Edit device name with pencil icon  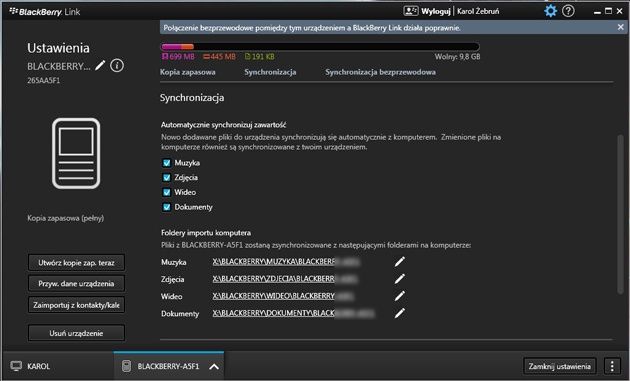100,66
